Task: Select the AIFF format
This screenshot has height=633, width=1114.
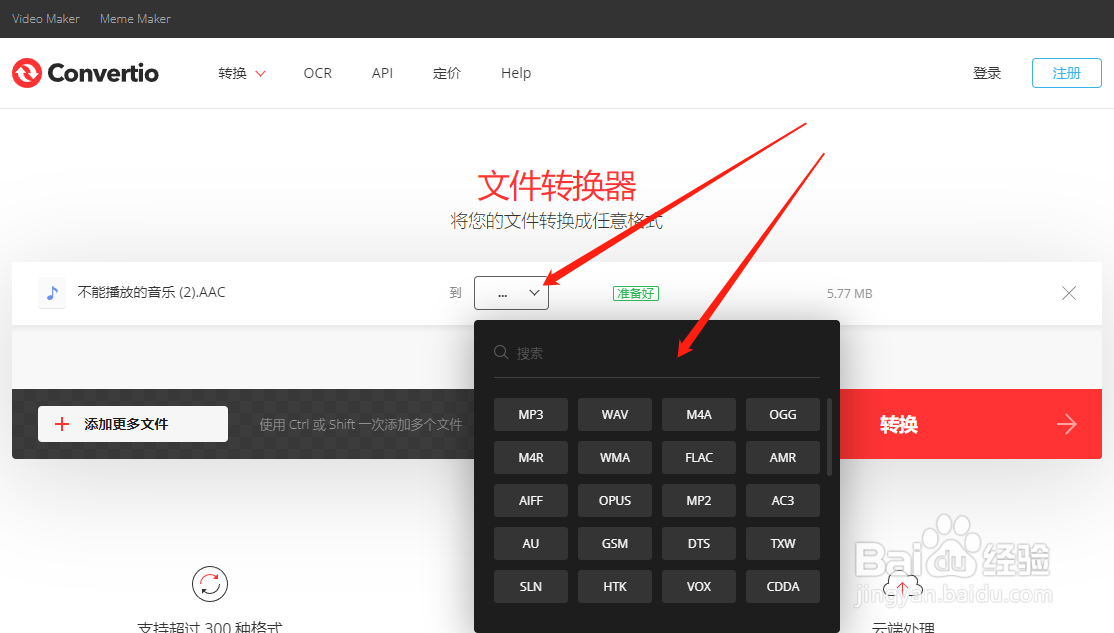Action: (x=530, y=500)
